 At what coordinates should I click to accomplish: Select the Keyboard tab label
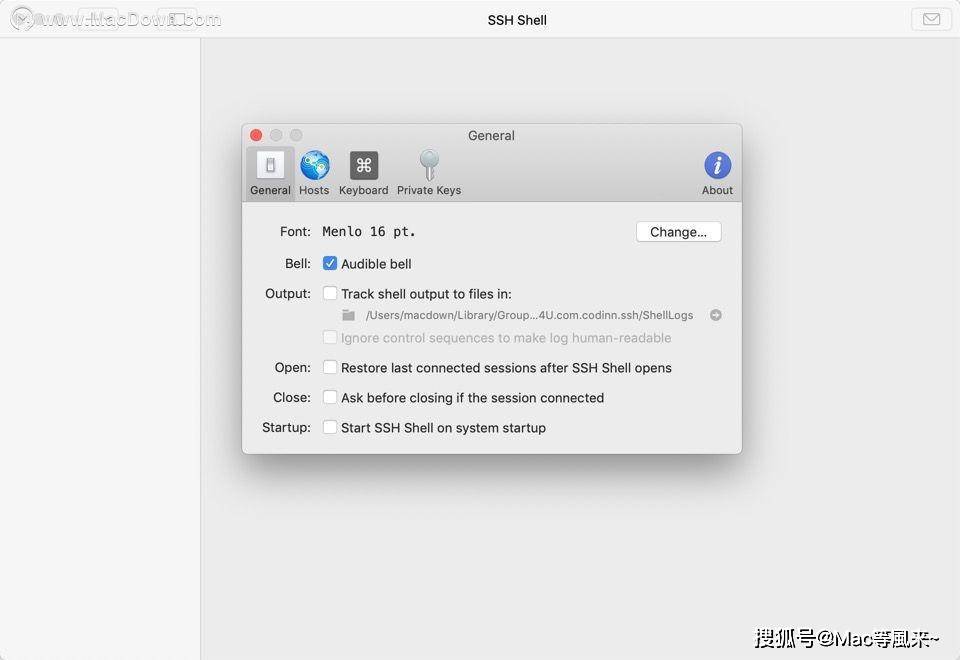point(364,190)
